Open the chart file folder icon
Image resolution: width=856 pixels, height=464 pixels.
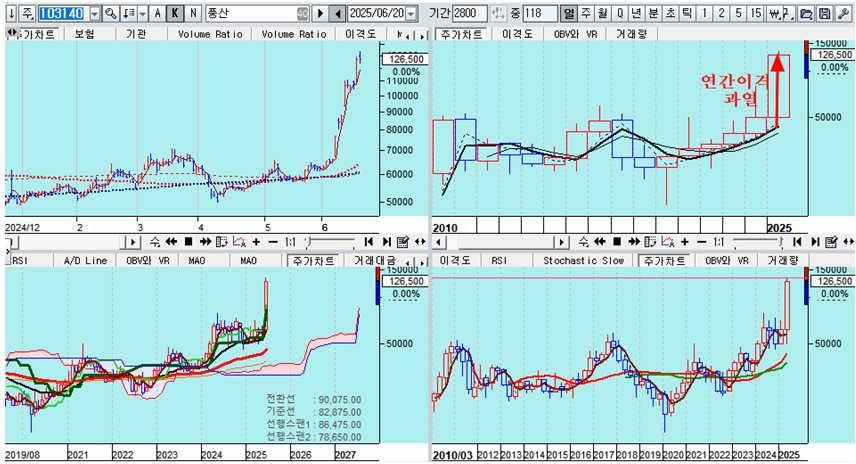808,14
